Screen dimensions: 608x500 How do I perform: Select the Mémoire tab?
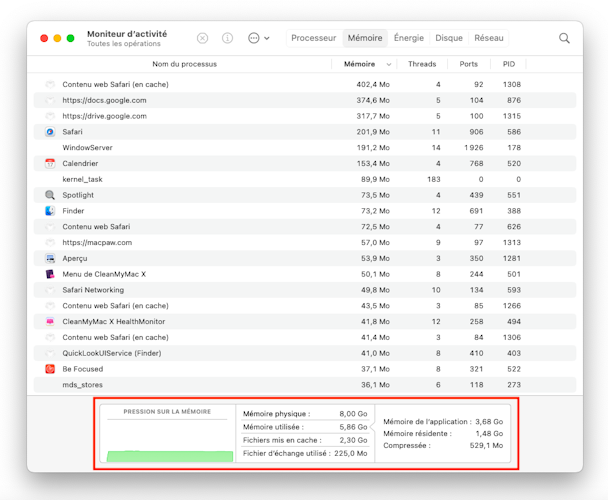365,38
